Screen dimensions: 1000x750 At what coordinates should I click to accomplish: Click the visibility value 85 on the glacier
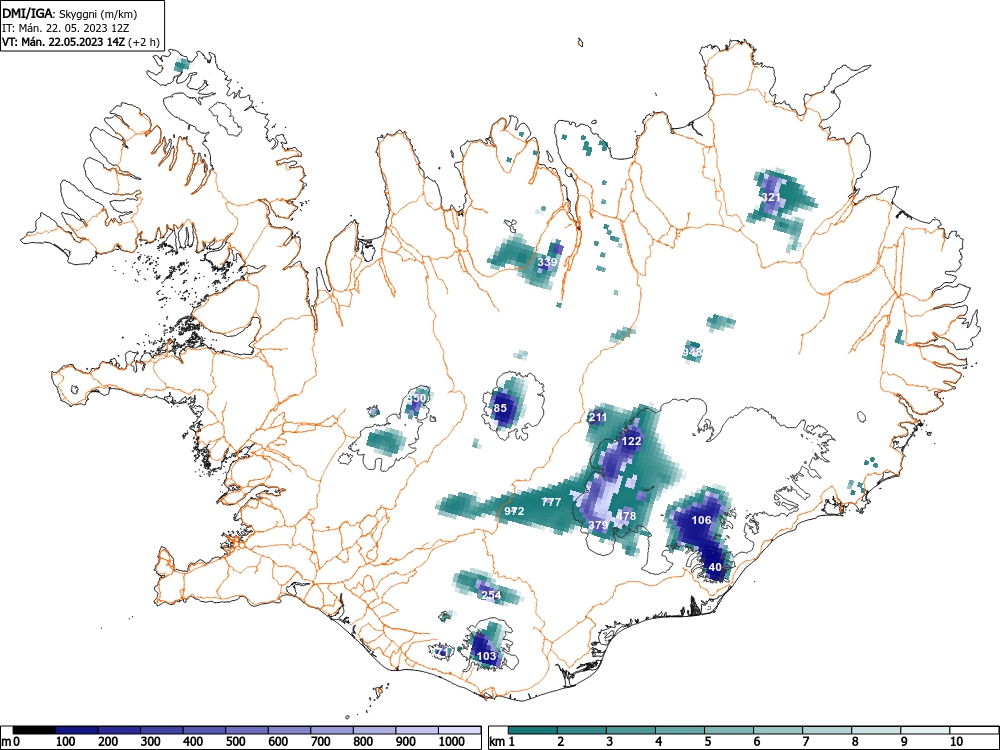click(x=501, y=408)
